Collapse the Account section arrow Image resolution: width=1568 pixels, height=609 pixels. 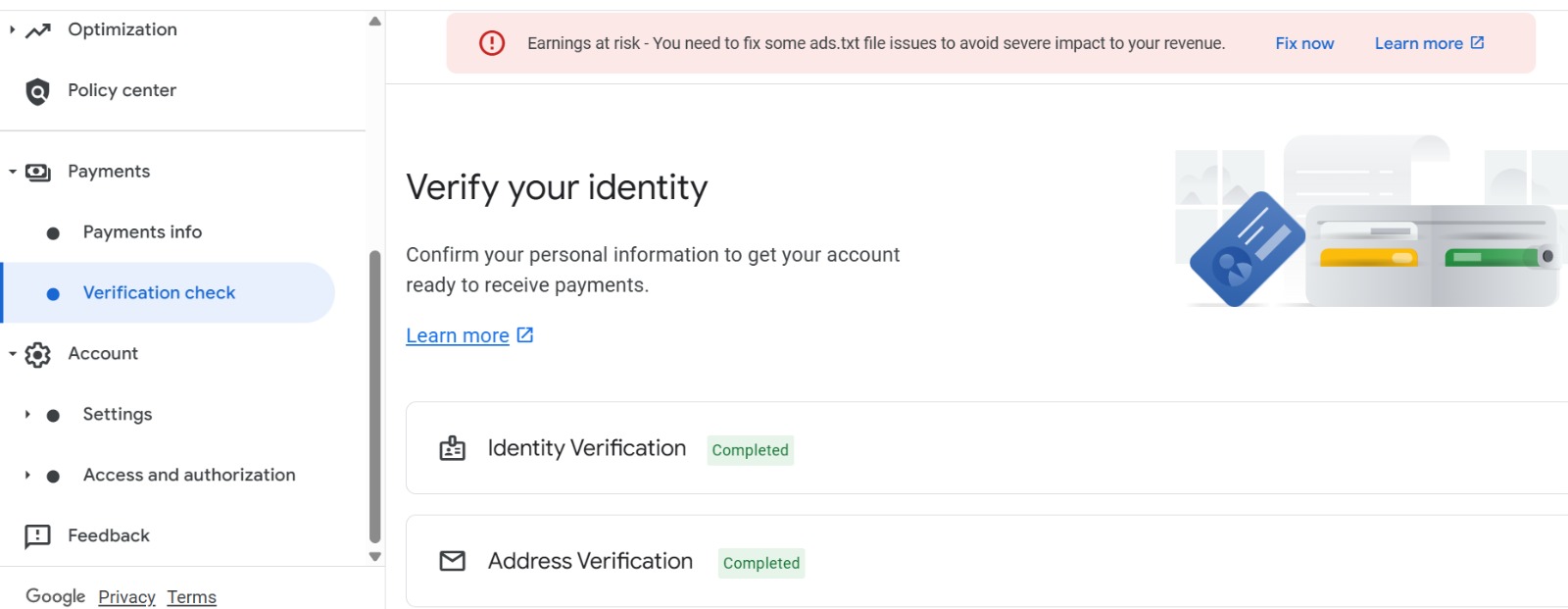click(x=12, y=354)
